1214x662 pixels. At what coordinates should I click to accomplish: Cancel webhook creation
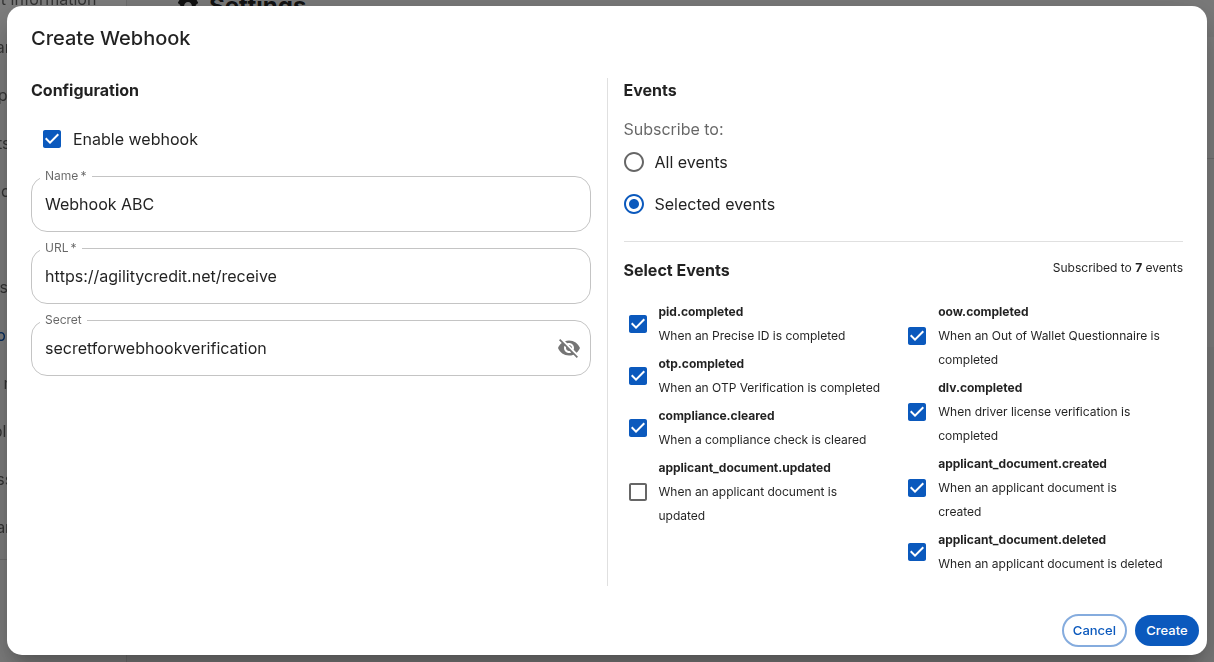[x=1093, y=630]
